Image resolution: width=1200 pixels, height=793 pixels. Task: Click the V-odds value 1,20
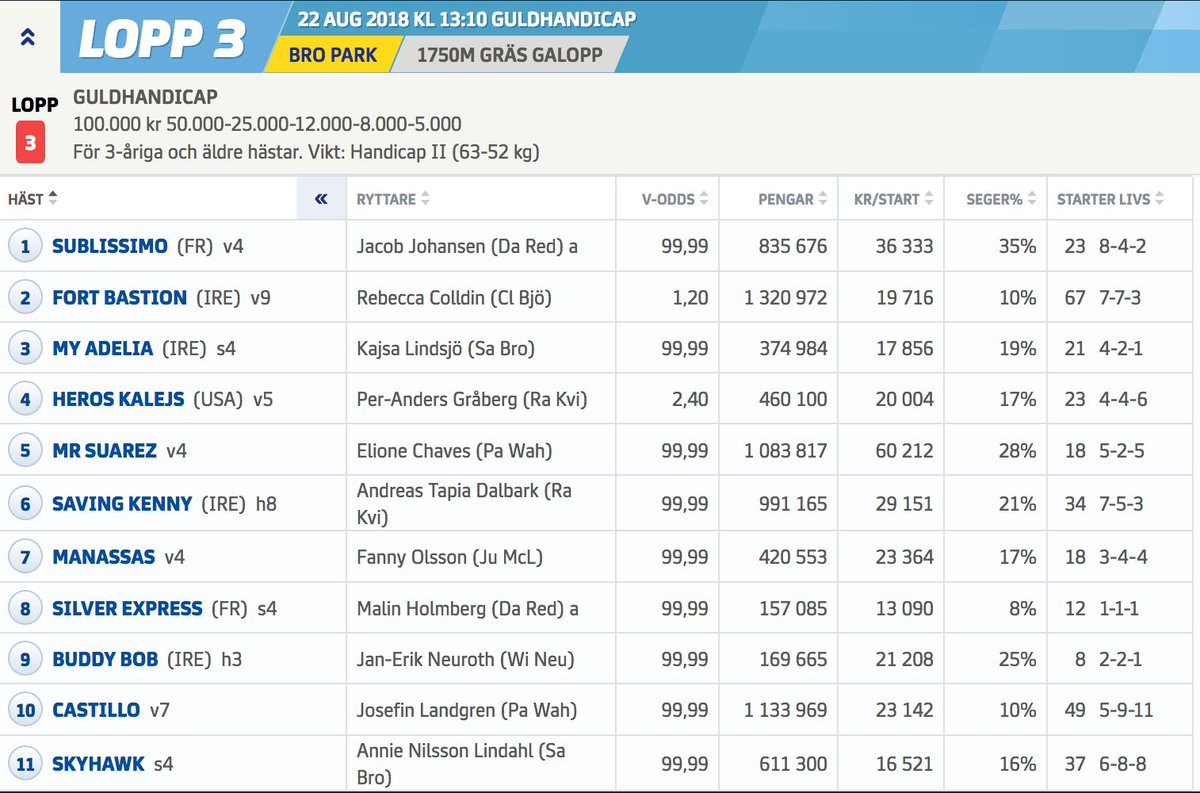point(691,297)
